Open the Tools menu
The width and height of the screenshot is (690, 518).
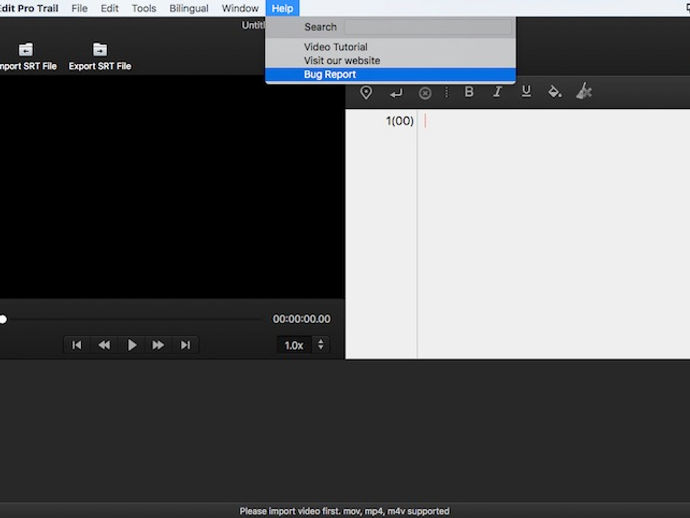(x=144, y=8)
